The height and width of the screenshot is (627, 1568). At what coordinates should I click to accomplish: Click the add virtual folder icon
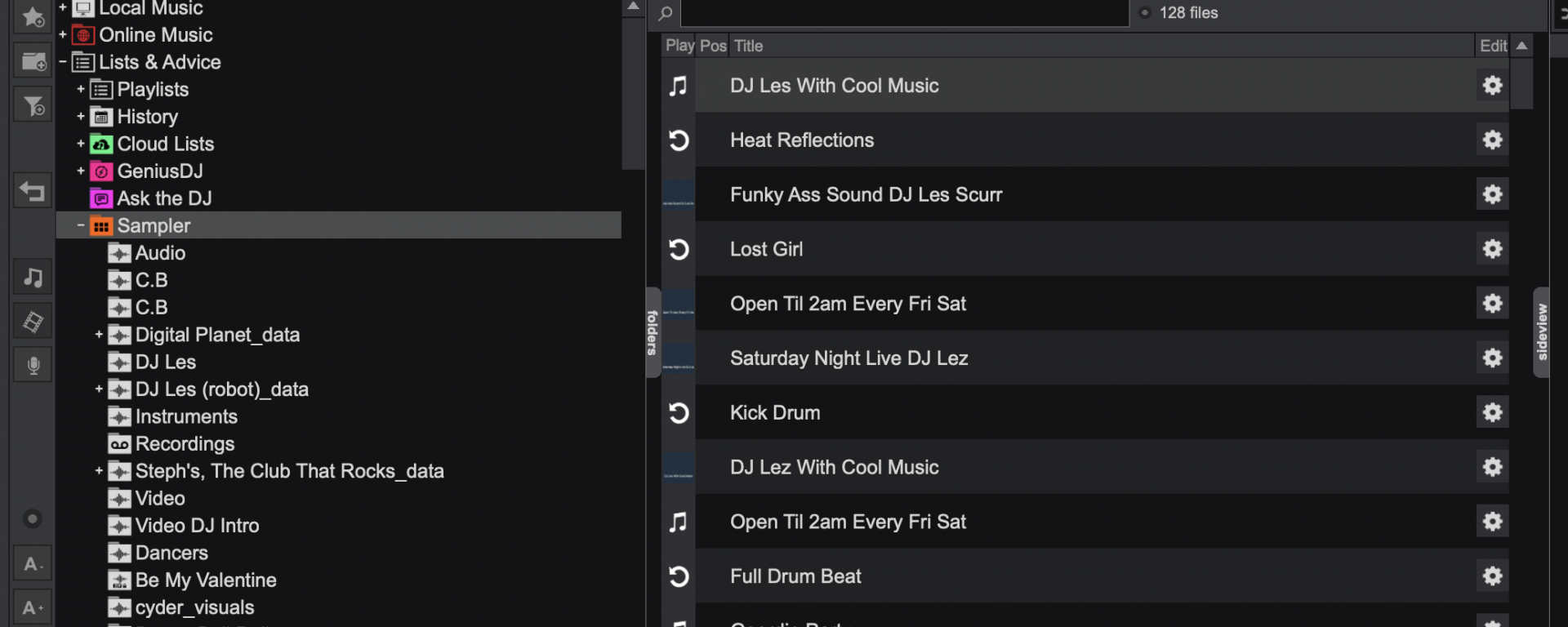coord(33,61)
